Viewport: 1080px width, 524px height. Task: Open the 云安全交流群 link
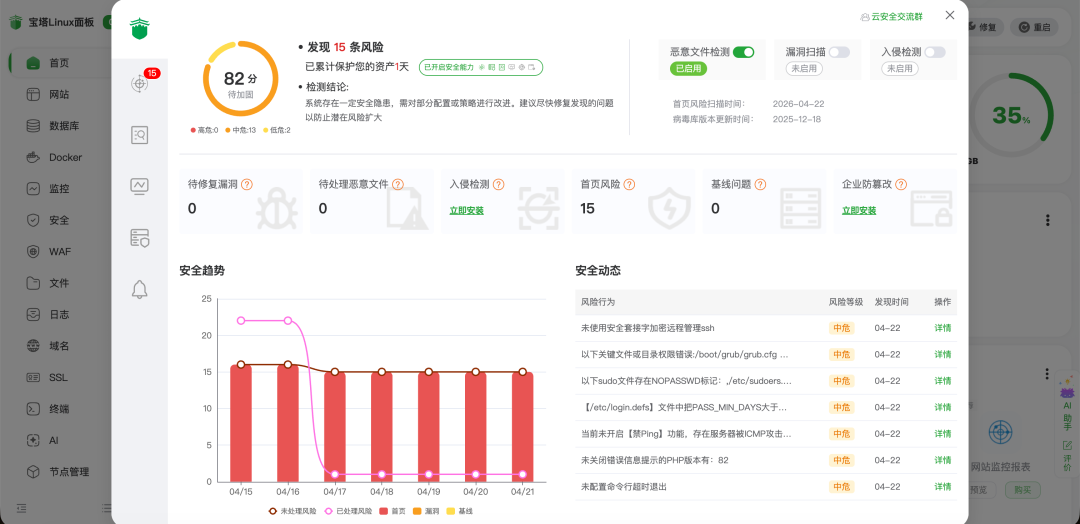point(891,17)
